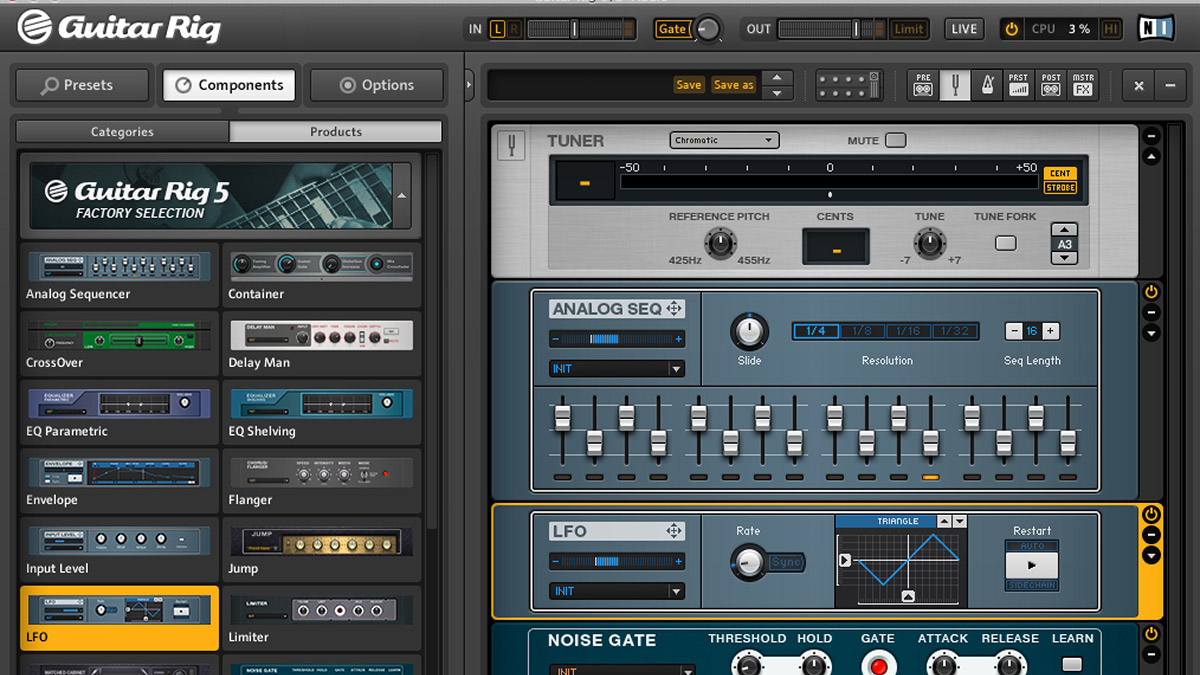Open the MSTR FX section icon
The width and height of the screenshot is (1200, 675).
click(1082, 85)
